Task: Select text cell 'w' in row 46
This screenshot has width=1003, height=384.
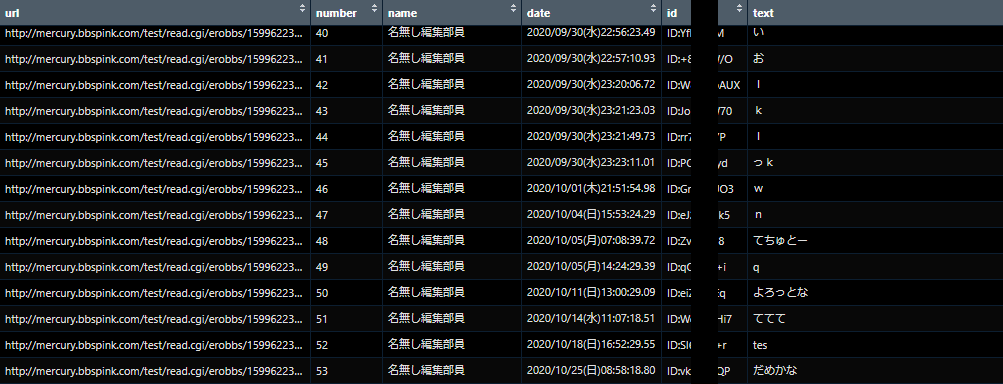Action: (875, 189)
